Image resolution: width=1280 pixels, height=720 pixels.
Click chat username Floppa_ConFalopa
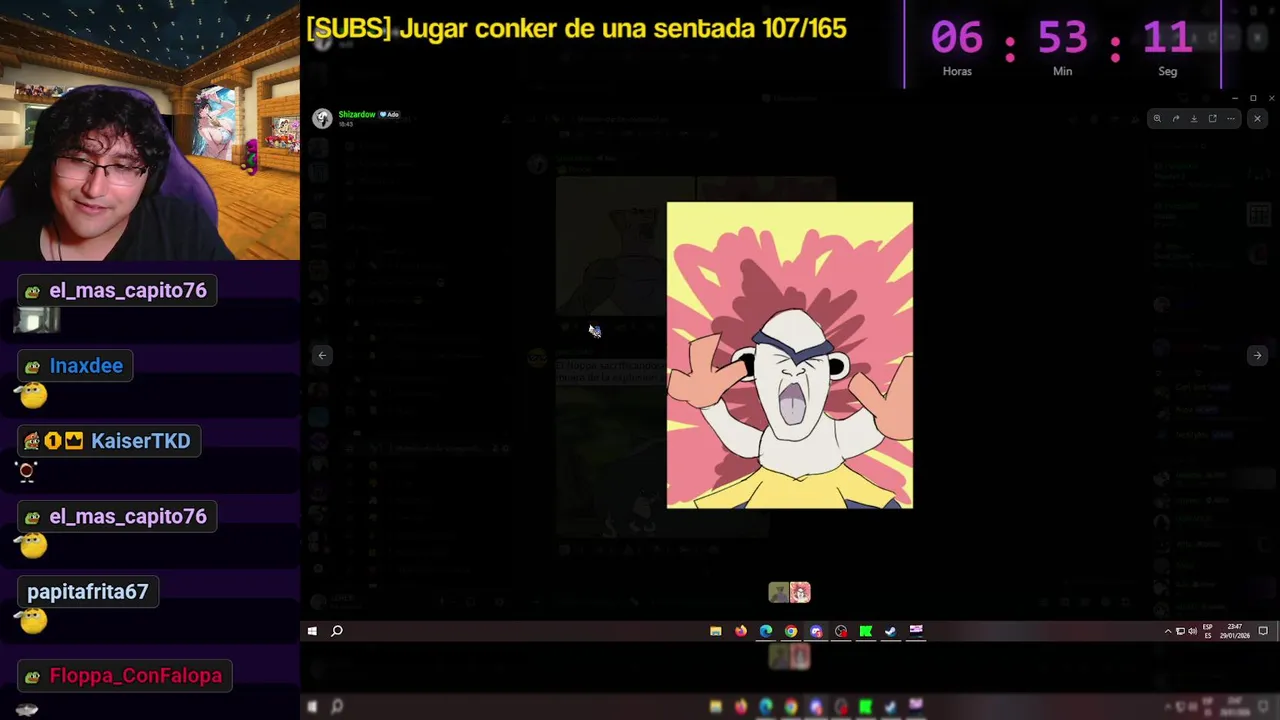pyautogui.click(x=136, y=676)
